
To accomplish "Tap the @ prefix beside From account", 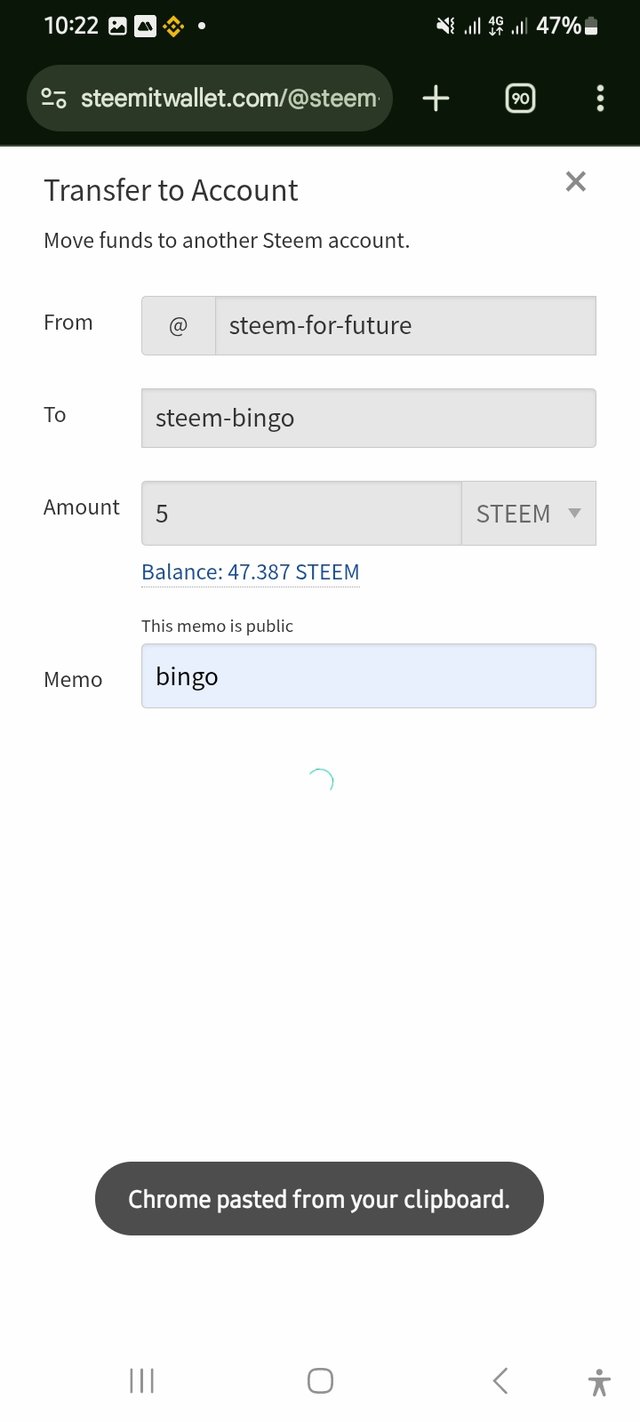I will (x=178, y=325).
